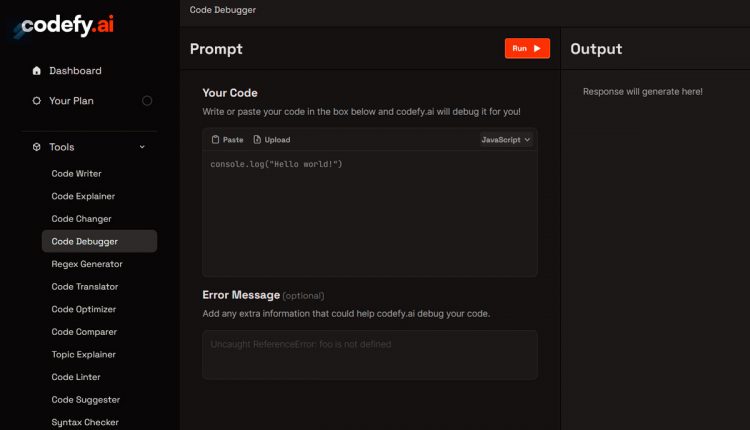This screenshot has width=750, height=430.
Task: Select the Code Optimizer tool
Action: click(x=84, y=309)
